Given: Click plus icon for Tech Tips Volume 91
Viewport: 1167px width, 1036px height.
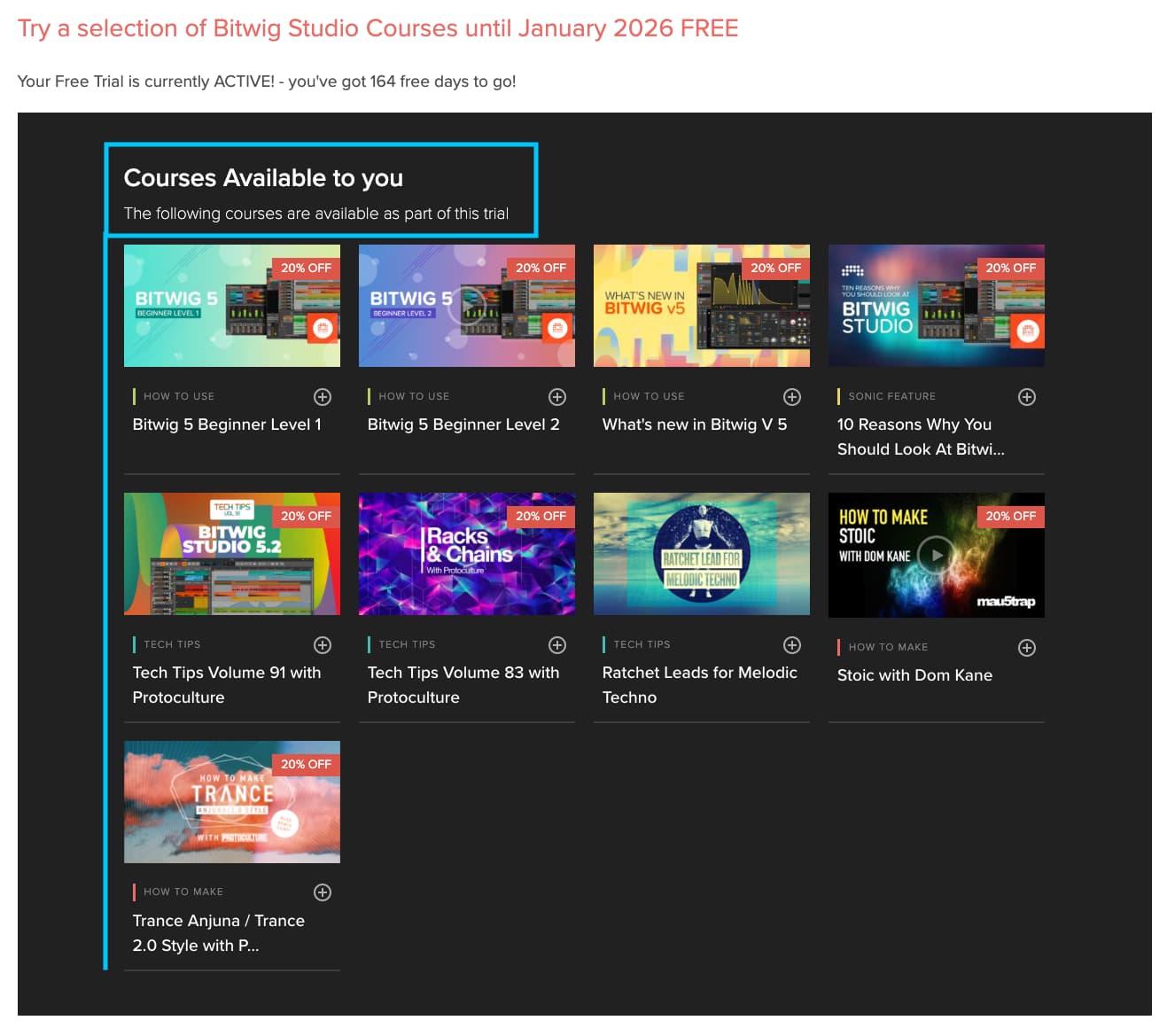Looking at the screenshot, I should [x=323, y=645].
